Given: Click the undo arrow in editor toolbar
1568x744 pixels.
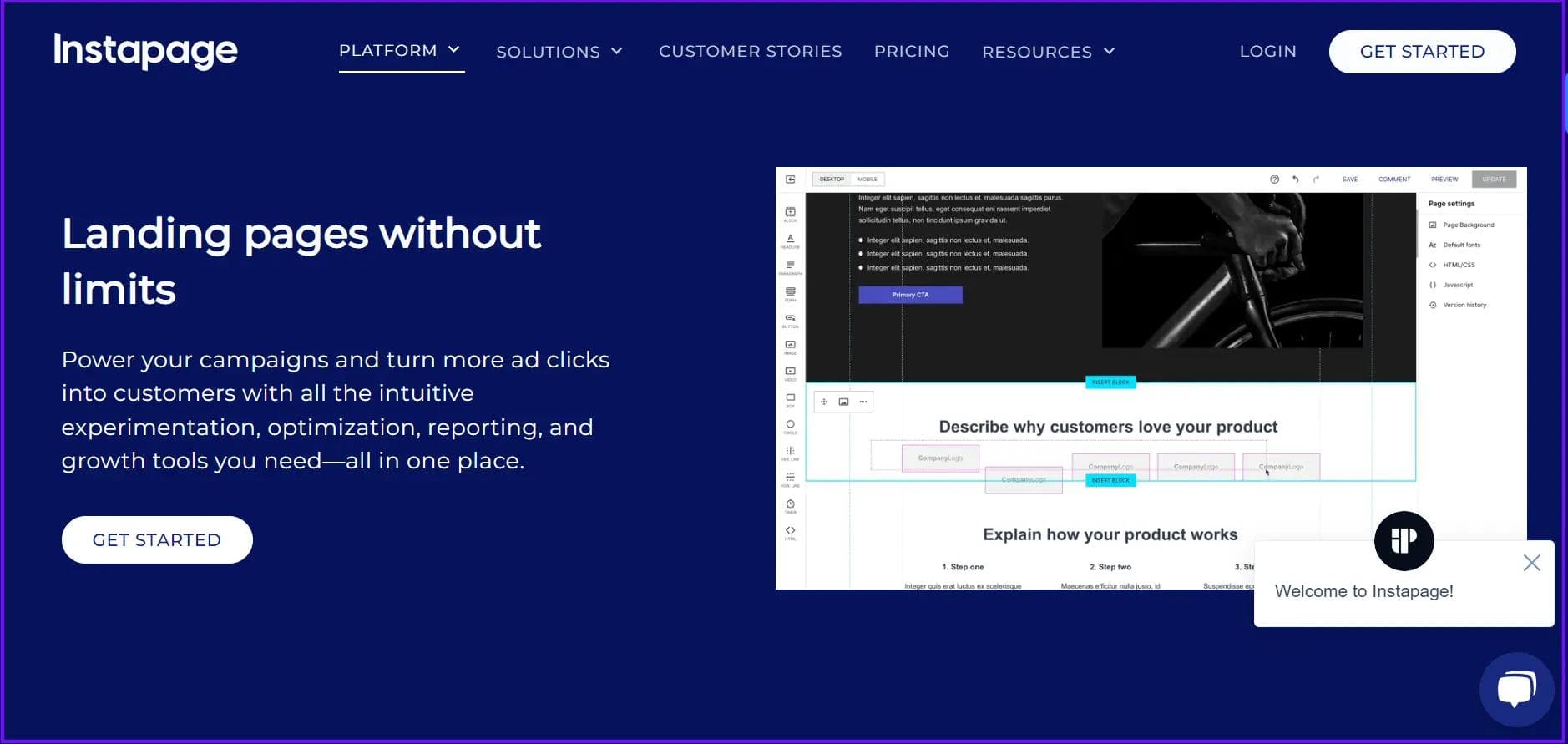Looking at the screenshot, I should click(1295, 180).
